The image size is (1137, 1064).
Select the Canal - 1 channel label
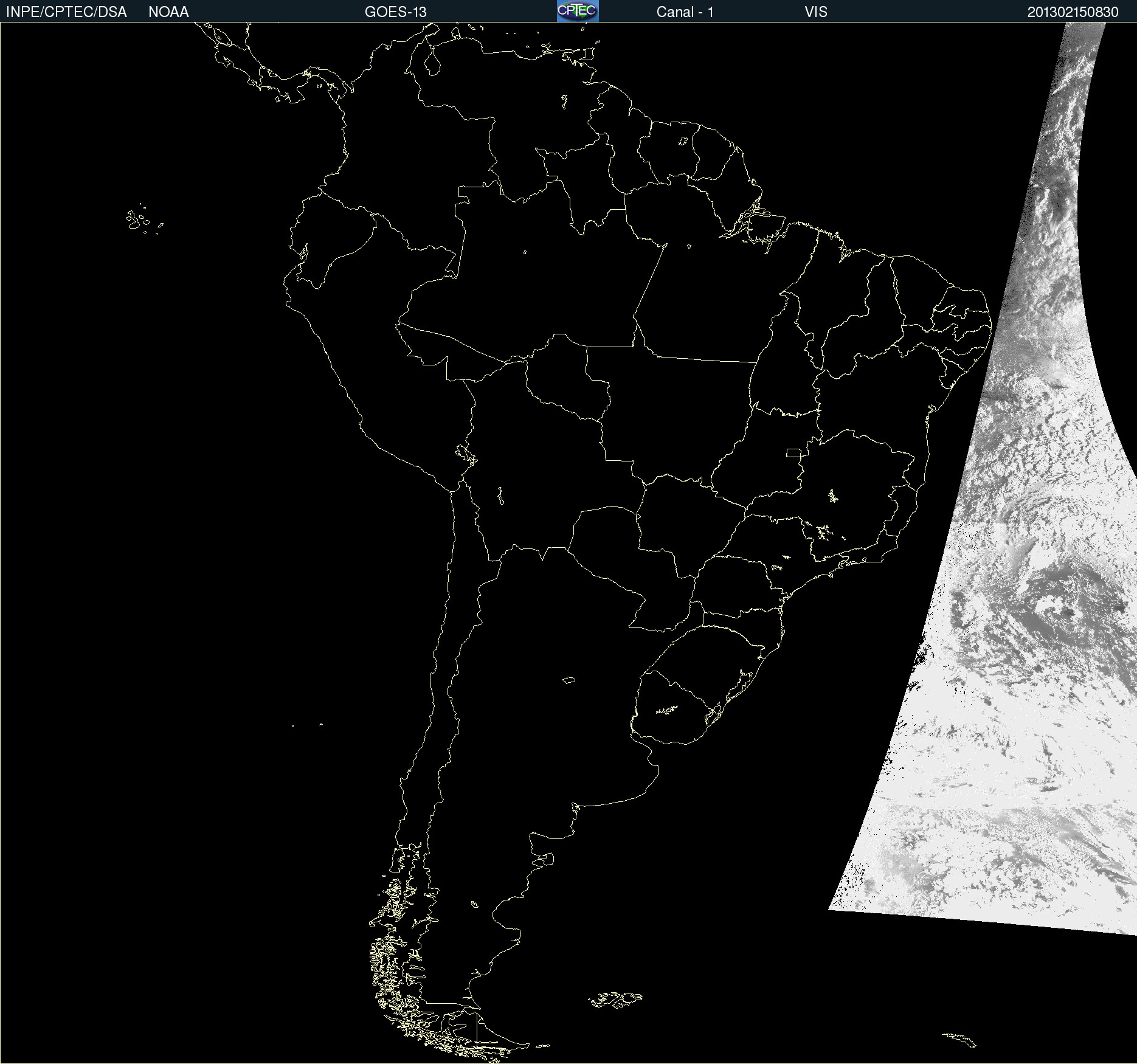click(685, 12)
